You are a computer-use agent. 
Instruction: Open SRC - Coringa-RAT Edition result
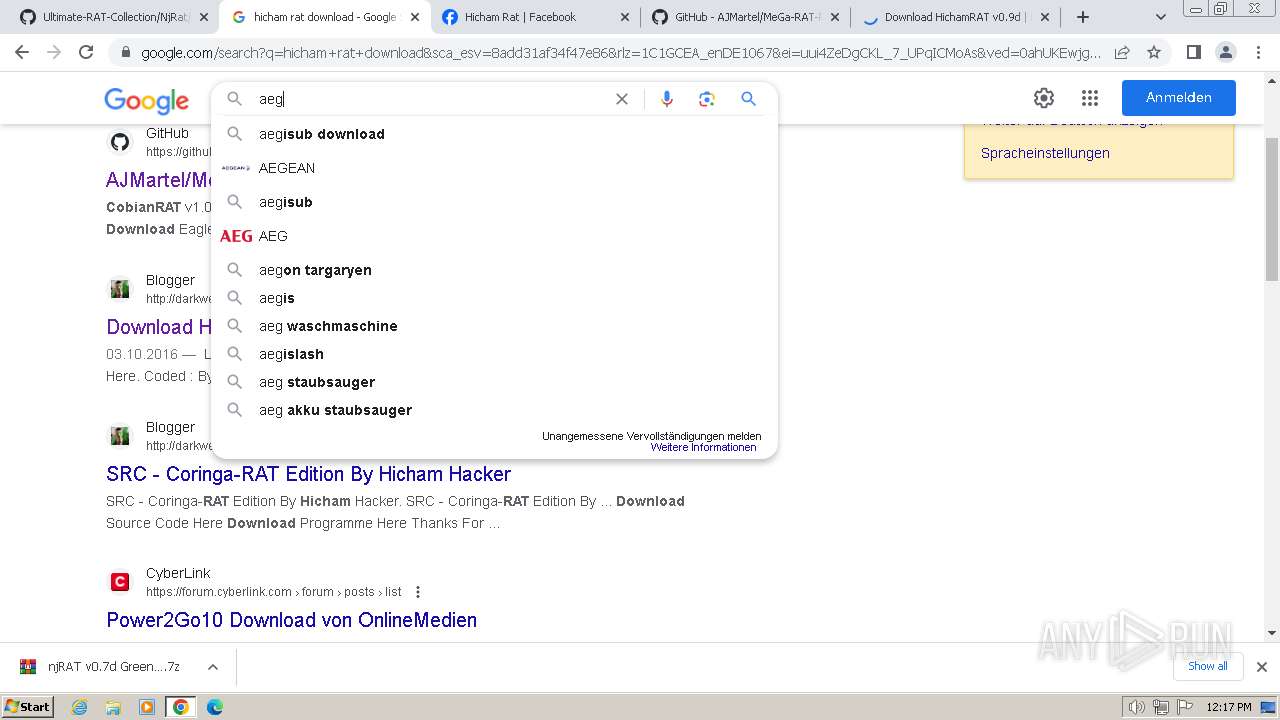point(308,474)
